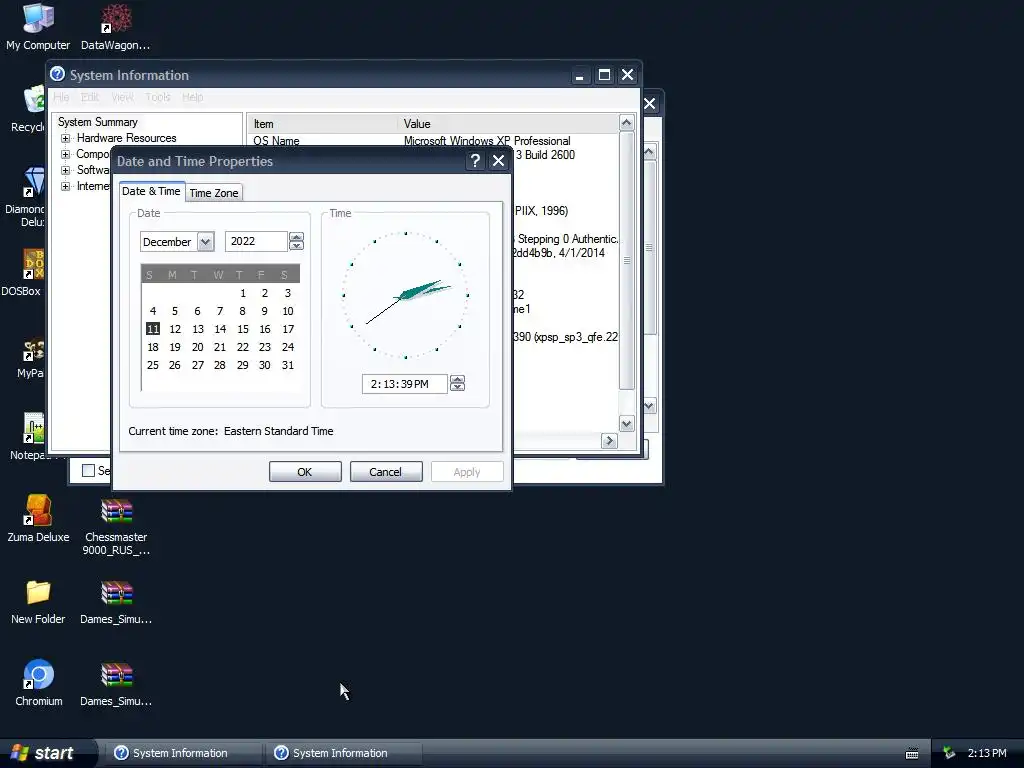Click the Value column header

pyautogui.click(x=507, y=123)
